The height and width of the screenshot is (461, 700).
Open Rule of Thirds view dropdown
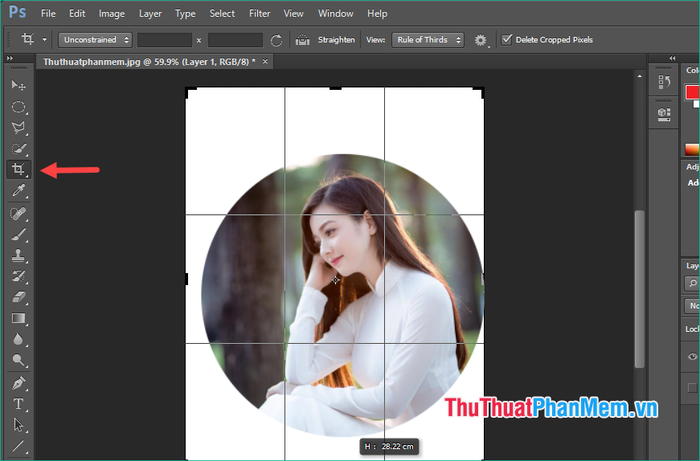click(x=428, y=40)
